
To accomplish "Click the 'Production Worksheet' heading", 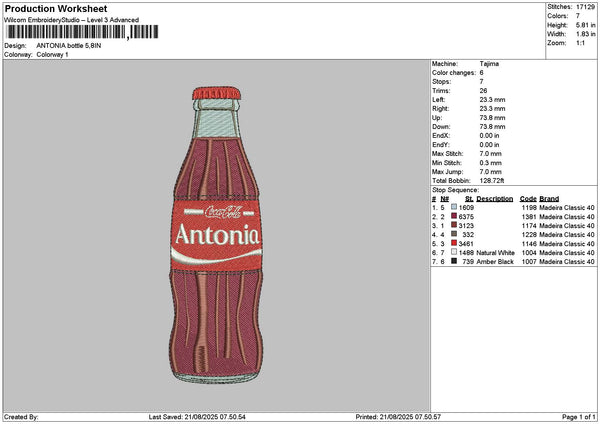I will tap(56, 8).
